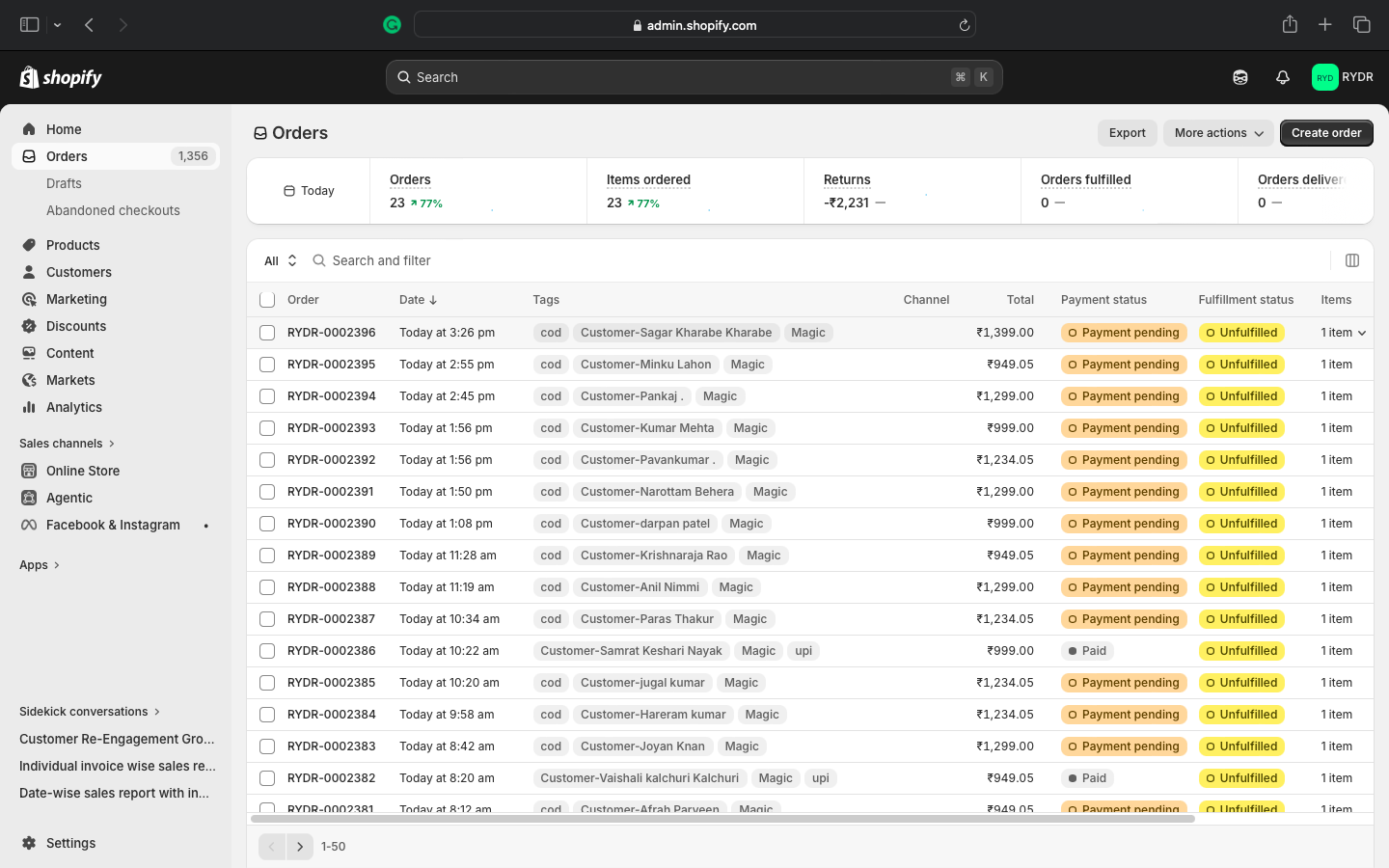Click the Settings gear icon
This screenshot has width=1389, height=868.
pyautogui.click(x=29, y=843)
